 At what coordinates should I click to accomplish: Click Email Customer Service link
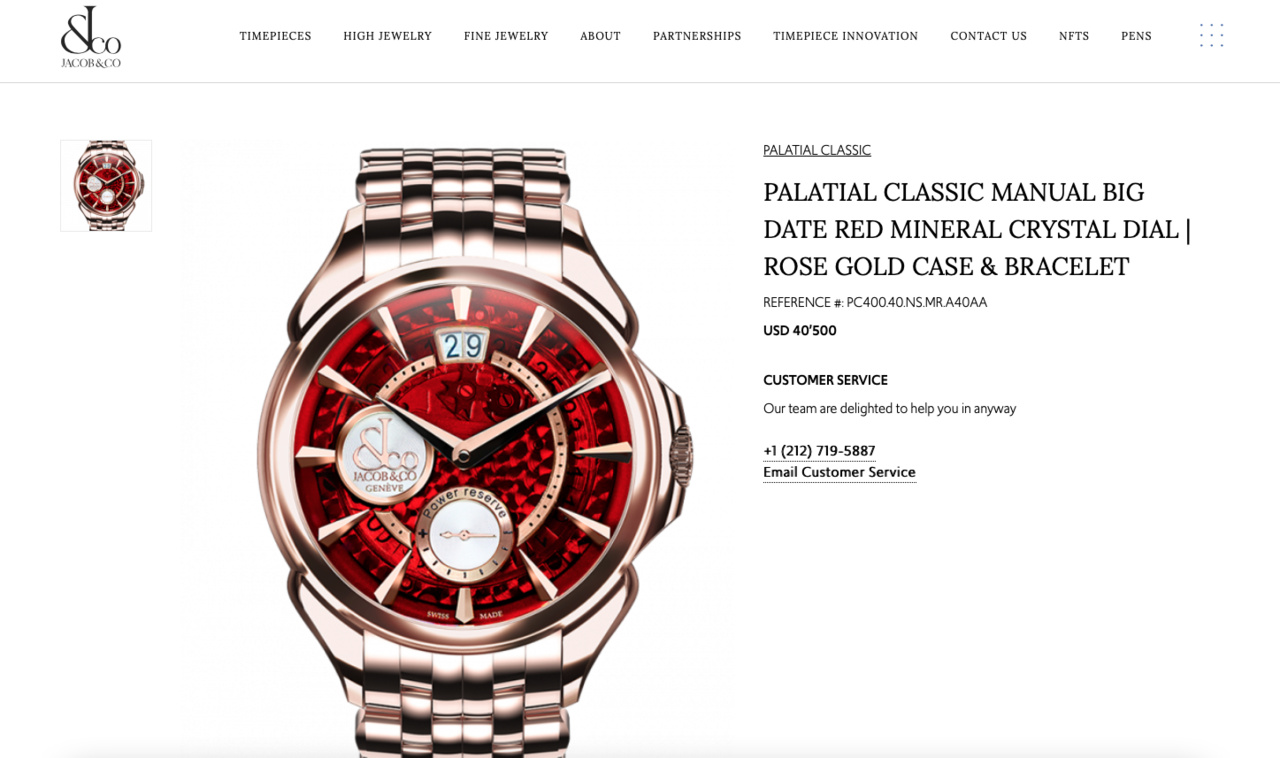pyautogui.click(x=839, y=472)
